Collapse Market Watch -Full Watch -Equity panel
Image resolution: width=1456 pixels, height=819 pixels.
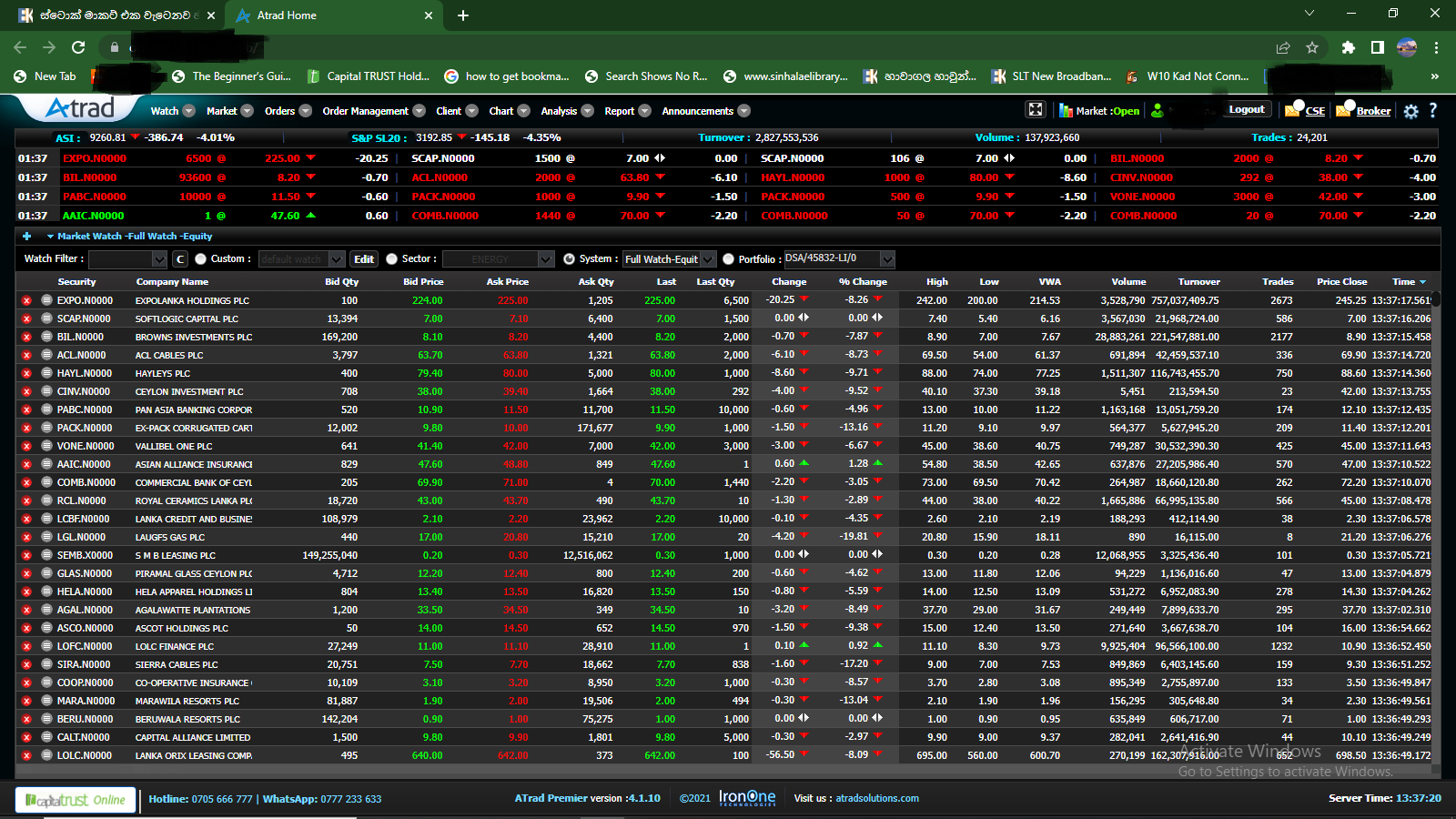tap(50, 236)
